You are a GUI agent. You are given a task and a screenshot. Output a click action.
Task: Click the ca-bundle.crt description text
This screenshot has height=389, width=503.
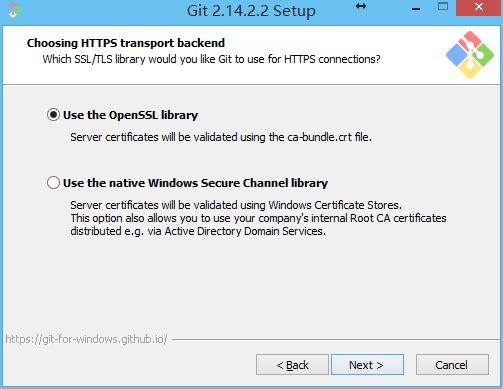pyautogui.click(x=221, y=137)
